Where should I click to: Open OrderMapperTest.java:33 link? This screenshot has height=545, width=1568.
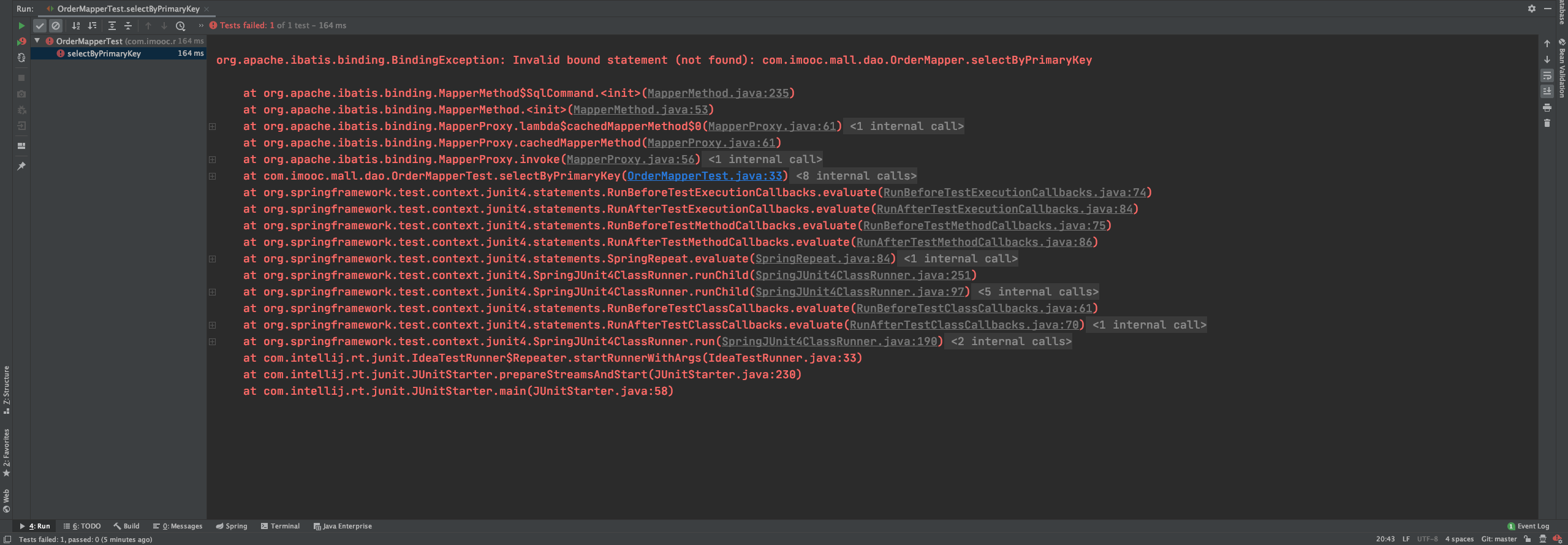tap(705, 176)
